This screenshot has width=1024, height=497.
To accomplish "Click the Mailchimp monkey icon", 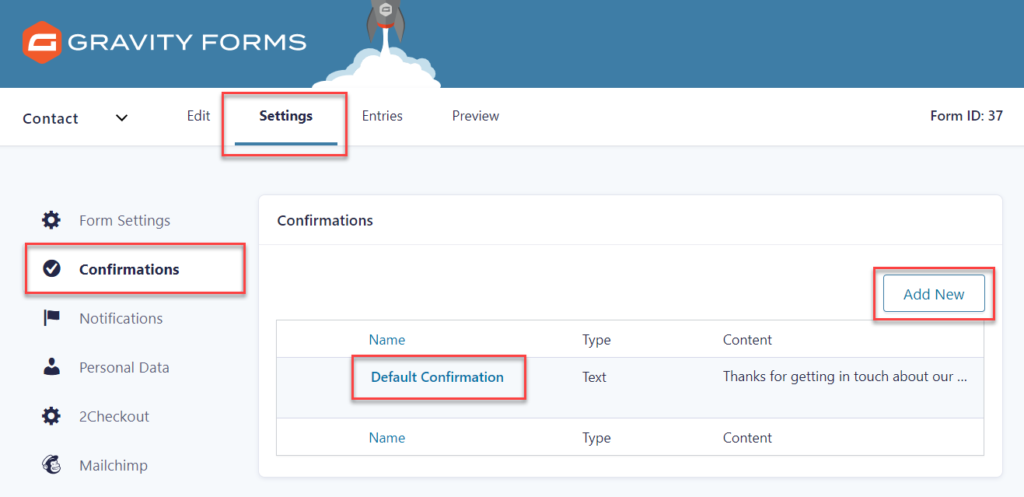I will point(51,465).
